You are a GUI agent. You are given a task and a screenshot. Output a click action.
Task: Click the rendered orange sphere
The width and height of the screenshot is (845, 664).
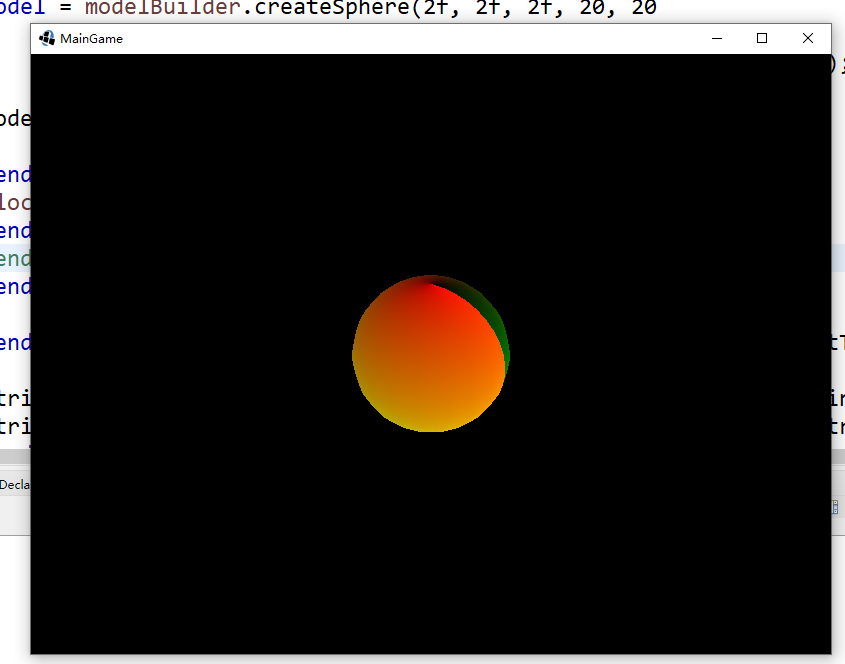pos(431,354)
